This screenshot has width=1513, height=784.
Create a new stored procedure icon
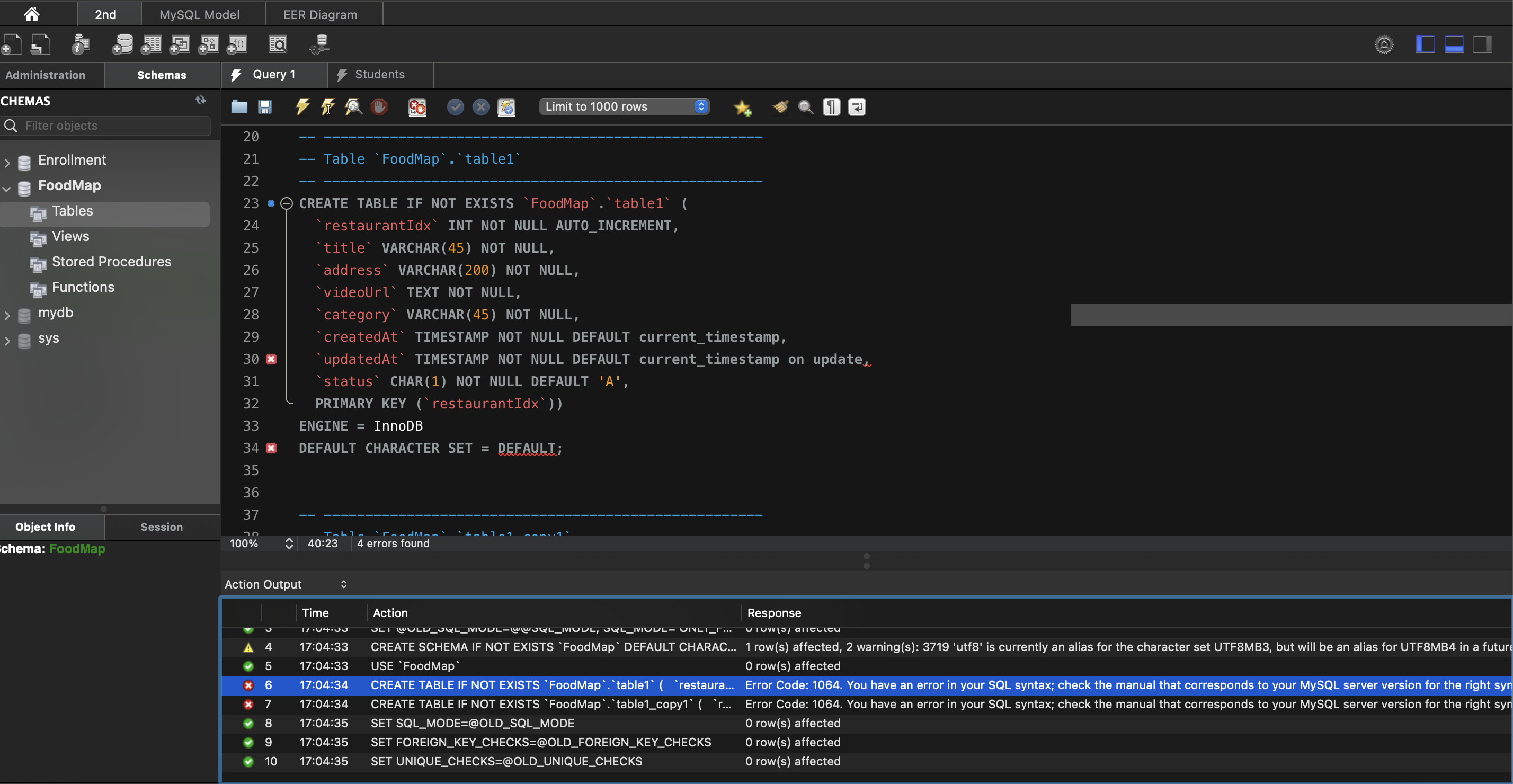tap(209, 44)
